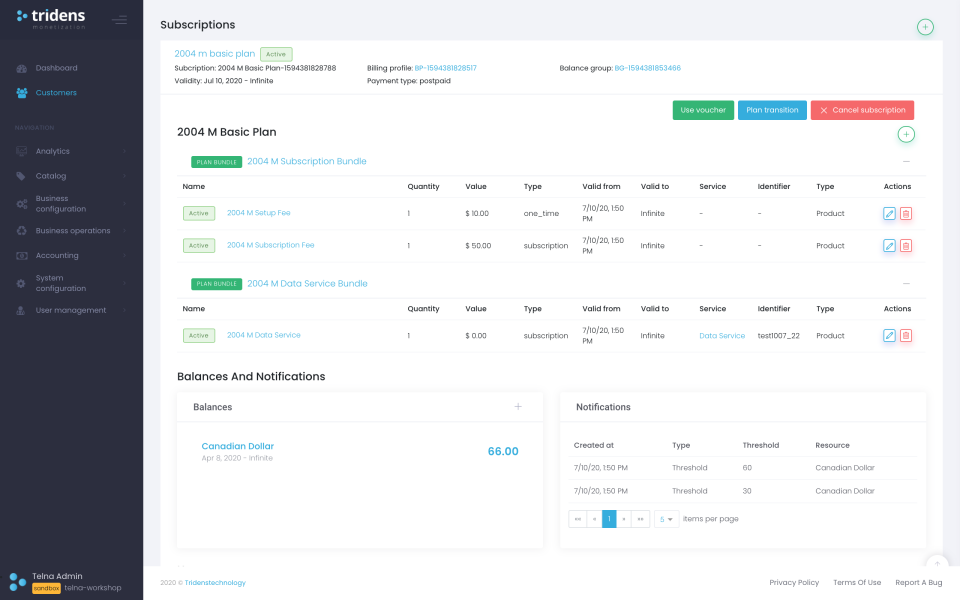
Task: Open the billing profile BP-1594381828517 link
Action: (445, 68)
